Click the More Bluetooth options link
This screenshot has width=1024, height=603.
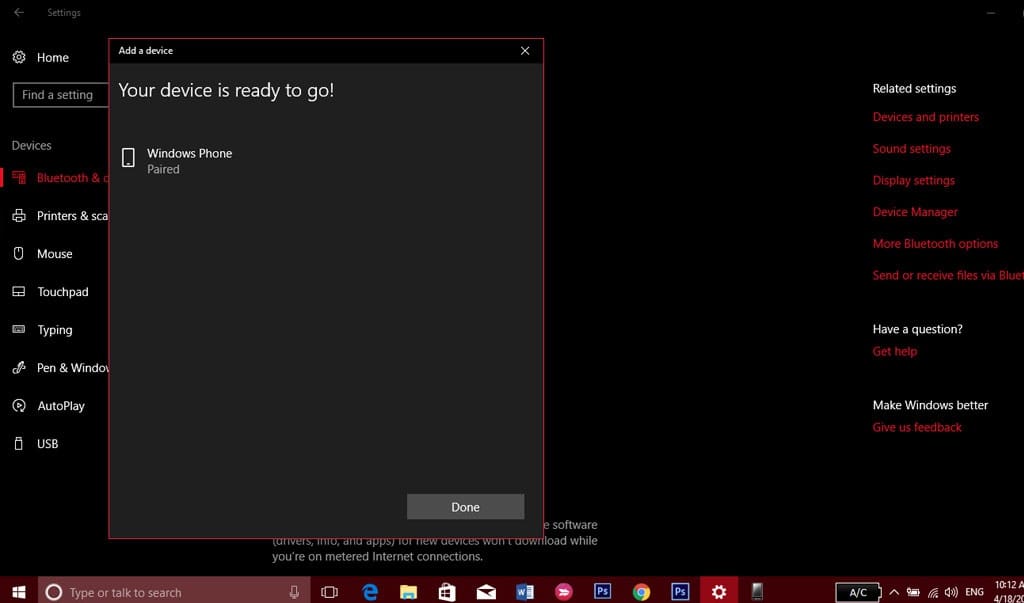pyautogui.click(x=935, y=244)
